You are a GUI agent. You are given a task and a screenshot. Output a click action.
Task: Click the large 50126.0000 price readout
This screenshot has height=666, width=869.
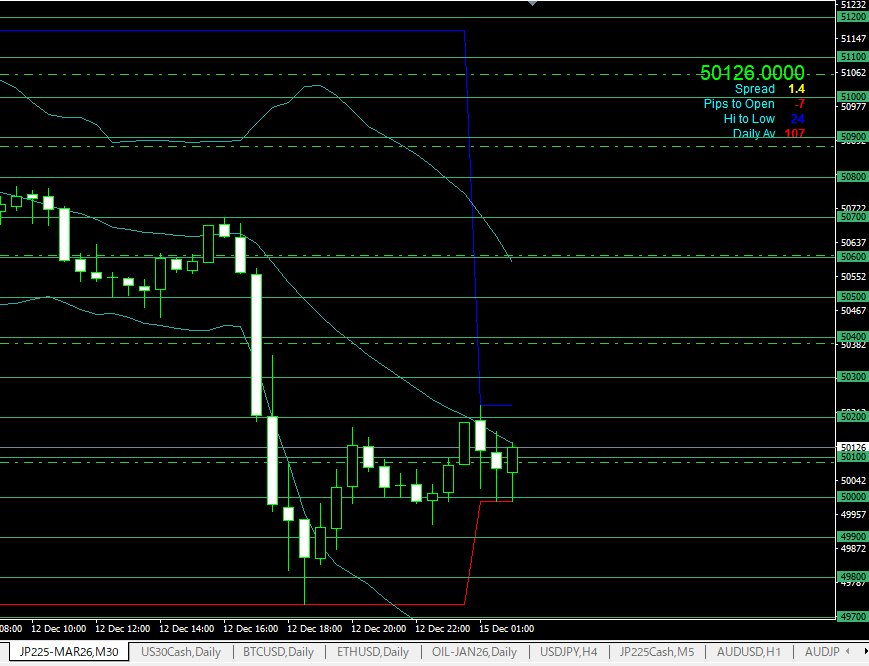click(752, 73)
